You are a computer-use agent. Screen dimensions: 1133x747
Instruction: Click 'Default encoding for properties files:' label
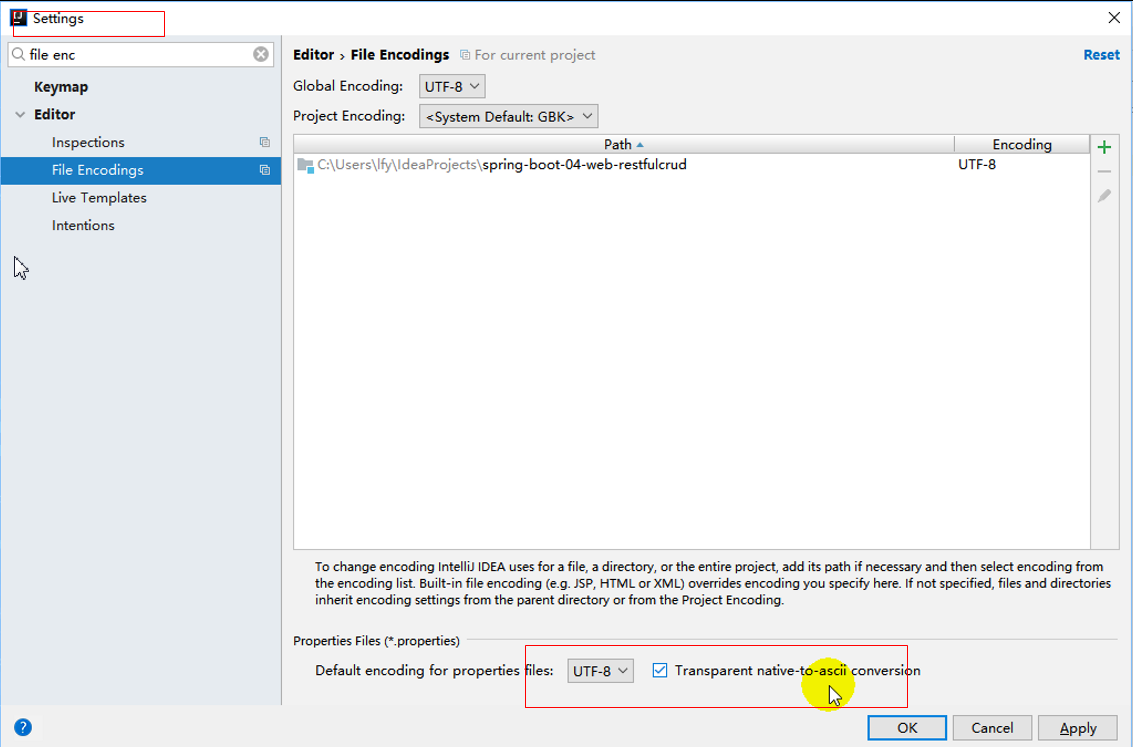tap(434, 670)
